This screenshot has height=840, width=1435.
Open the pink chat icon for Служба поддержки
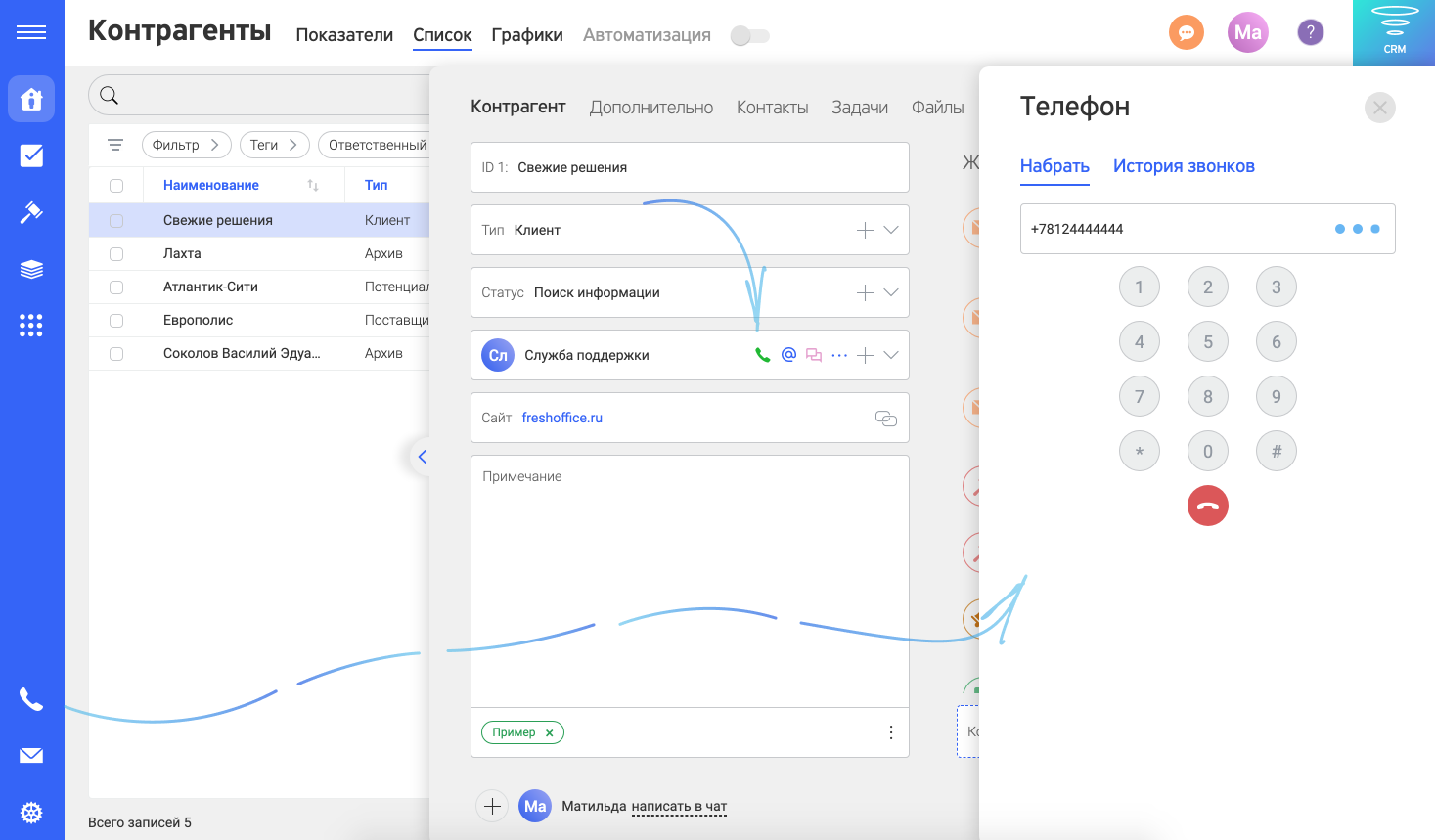click(814, 355)
